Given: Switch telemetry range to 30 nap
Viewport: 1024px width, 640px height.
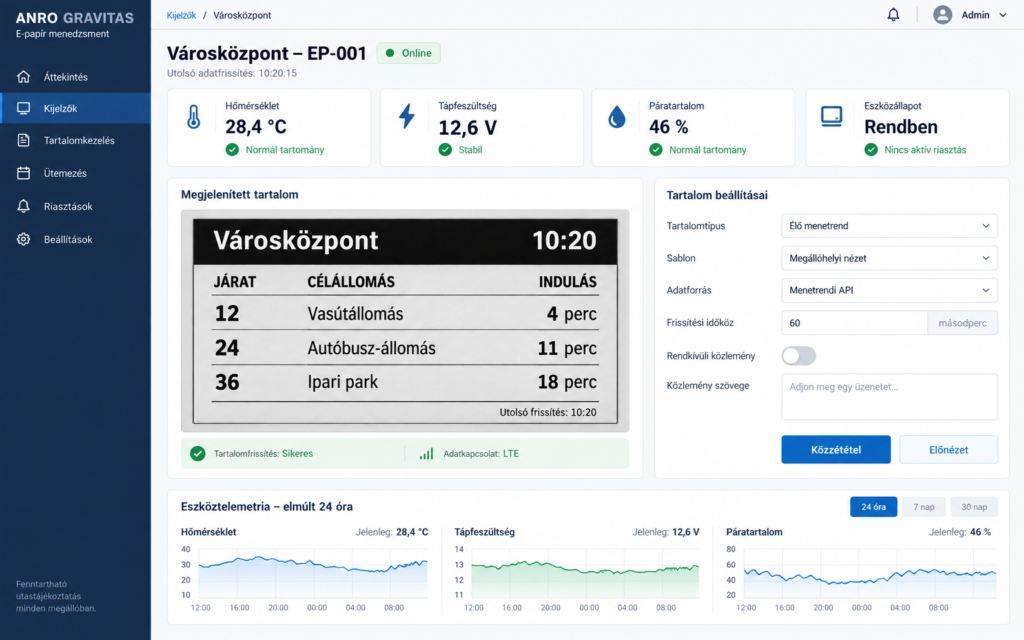Looking at the screenshot, I should 974,507.
